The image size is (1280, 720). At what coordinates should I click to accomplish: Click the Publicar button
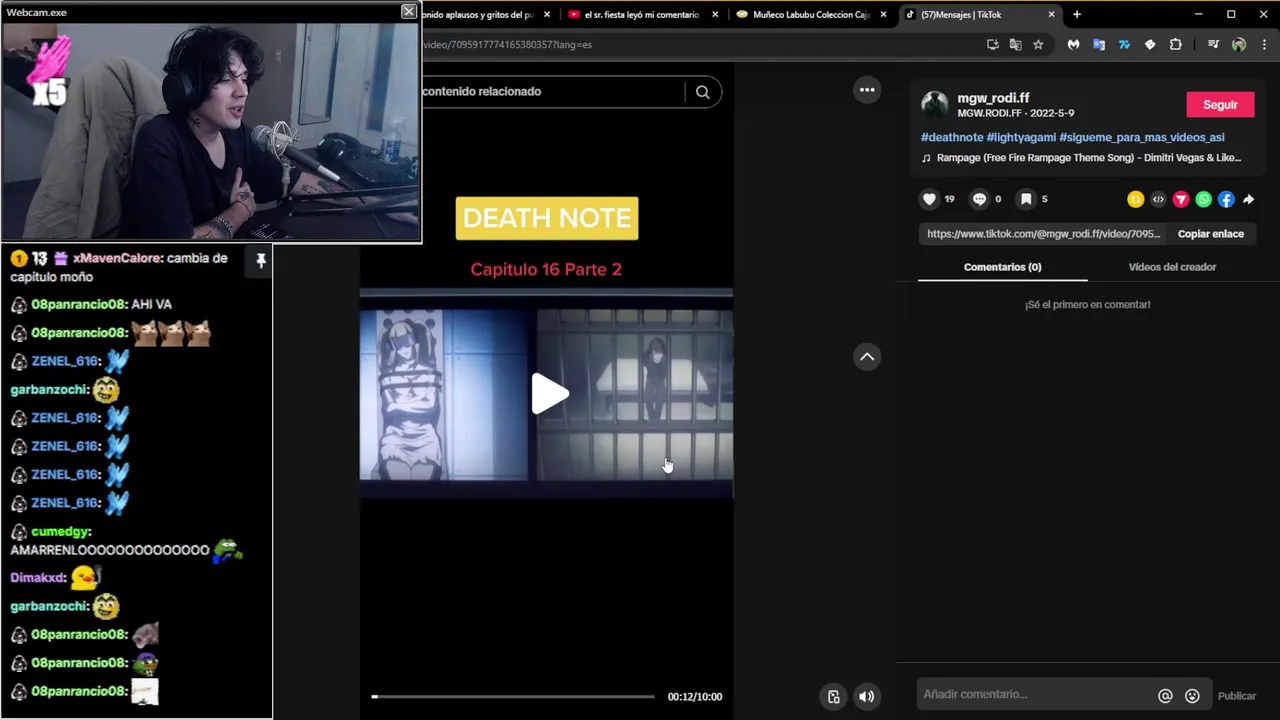[1237, 696]
